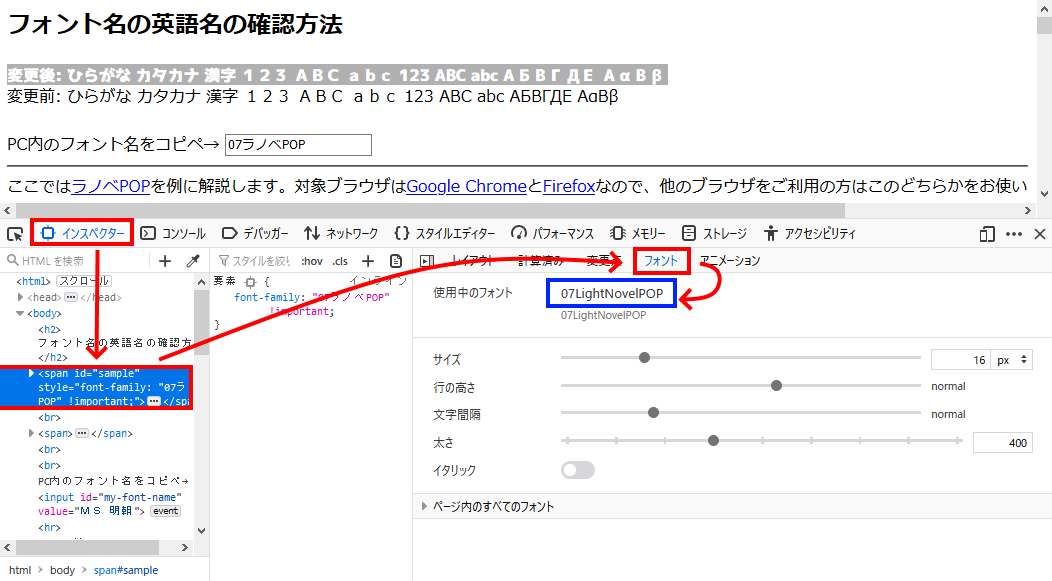
Task: Open the devtools three-dot options menu
Action: 1014,234
